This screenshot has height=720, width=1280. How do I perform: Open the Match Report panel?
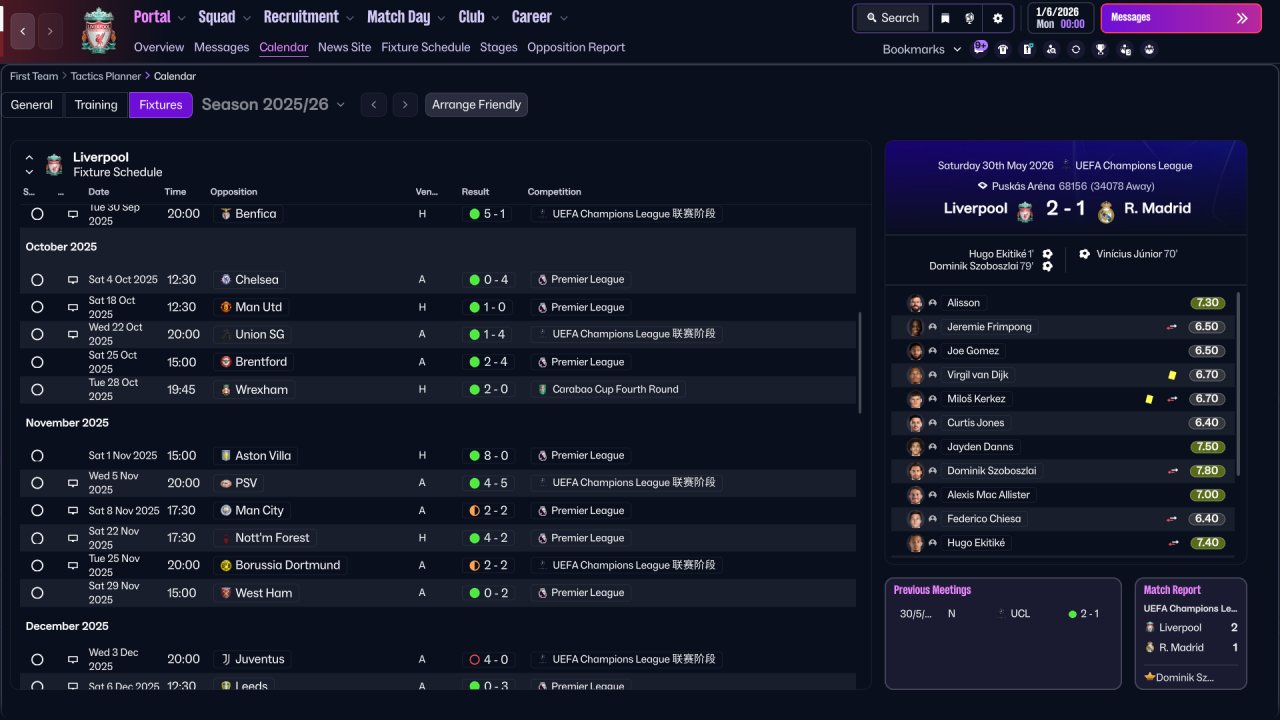(1191, 633)
